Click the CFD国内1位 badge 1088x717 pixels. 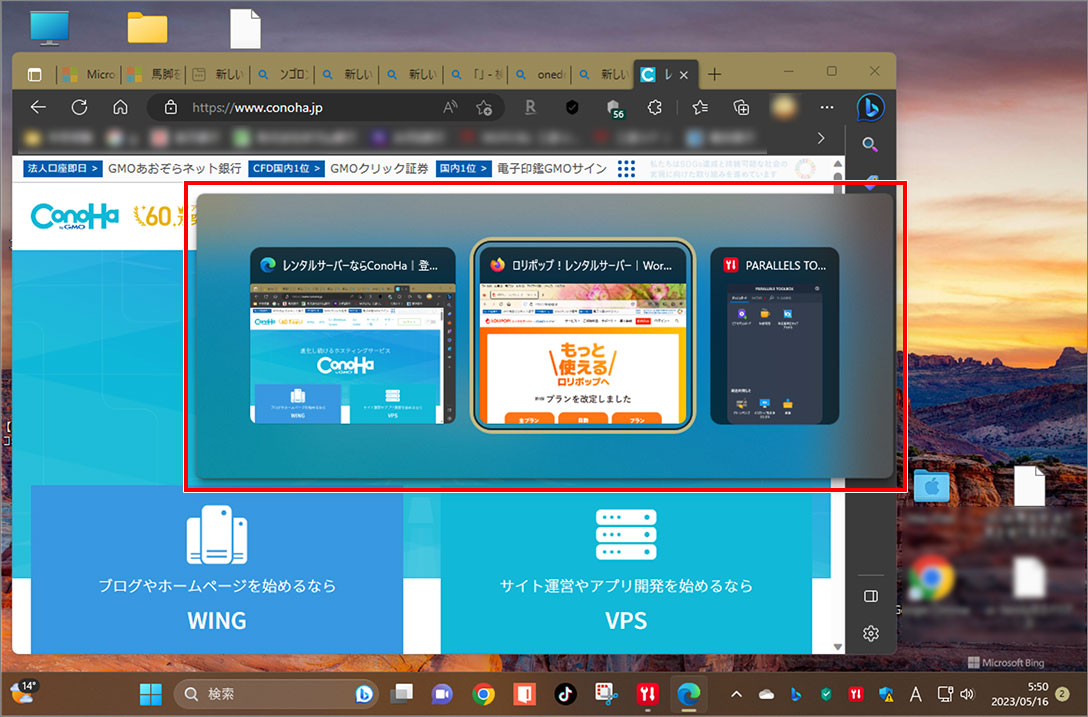pos(286,169)
